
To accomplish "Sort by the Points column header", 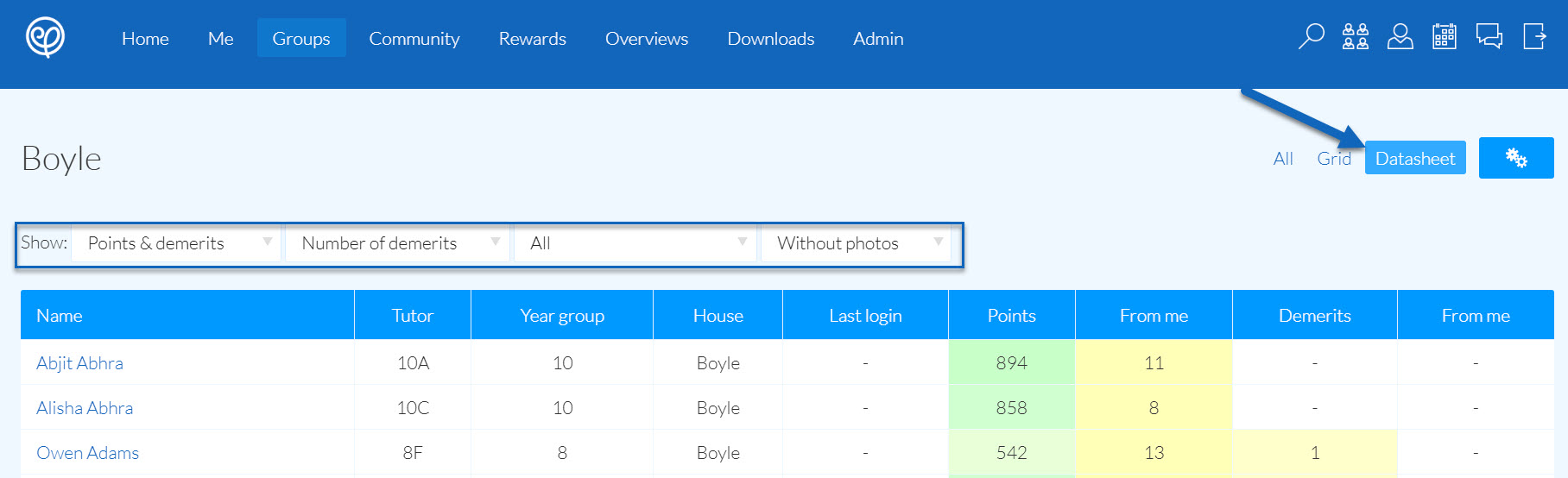I will point(1011,316).
